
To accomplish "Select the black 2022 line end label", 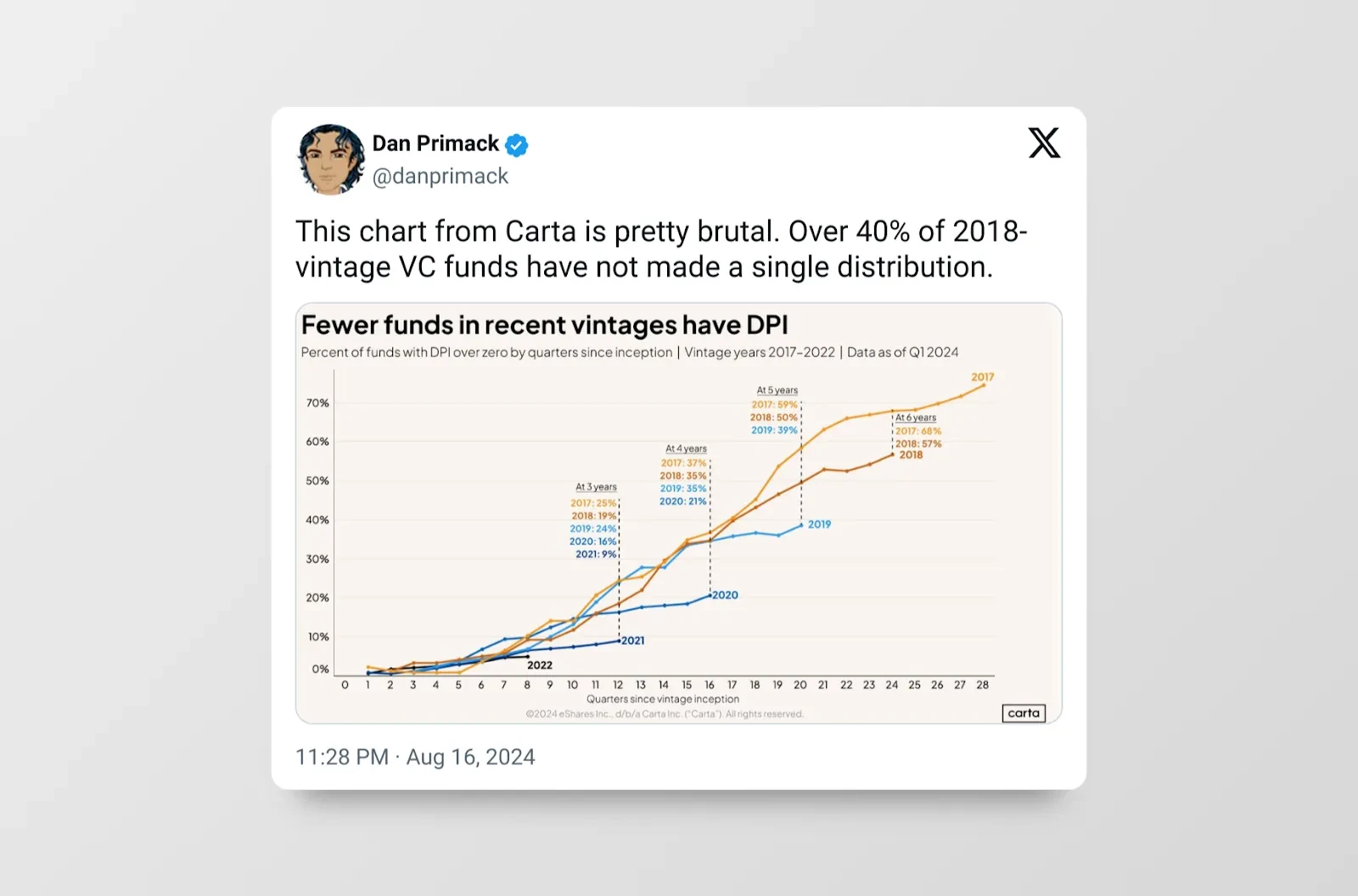I will click(x=540, y=665).
